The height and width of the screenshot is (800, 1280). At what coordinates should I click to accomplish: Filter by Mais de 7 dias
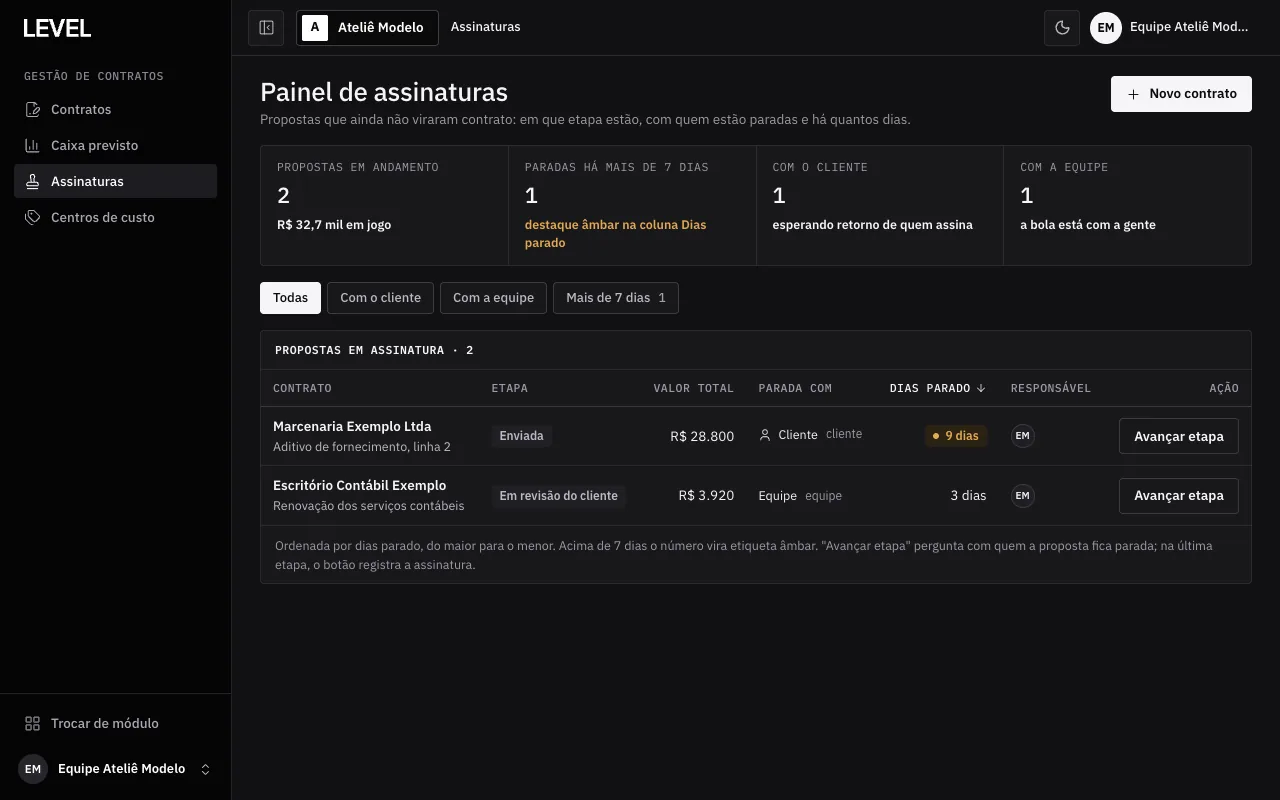(x=615, y=298)
